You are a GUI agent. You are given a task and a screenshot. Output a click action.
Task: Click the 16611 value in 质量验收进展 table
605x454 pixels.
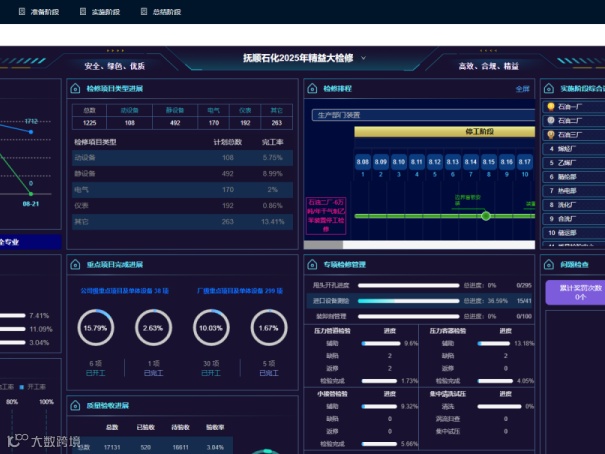(181, 447)
